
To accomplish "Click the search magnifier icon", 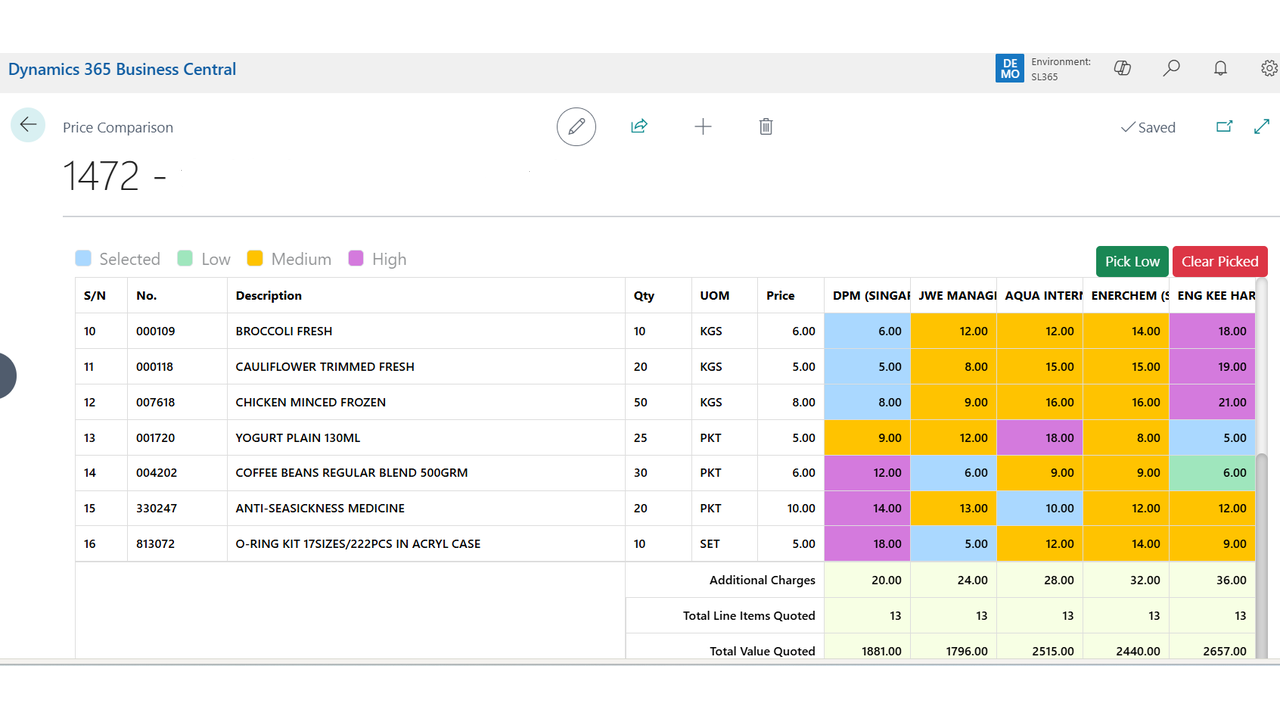I will (x=1171, y=68).
